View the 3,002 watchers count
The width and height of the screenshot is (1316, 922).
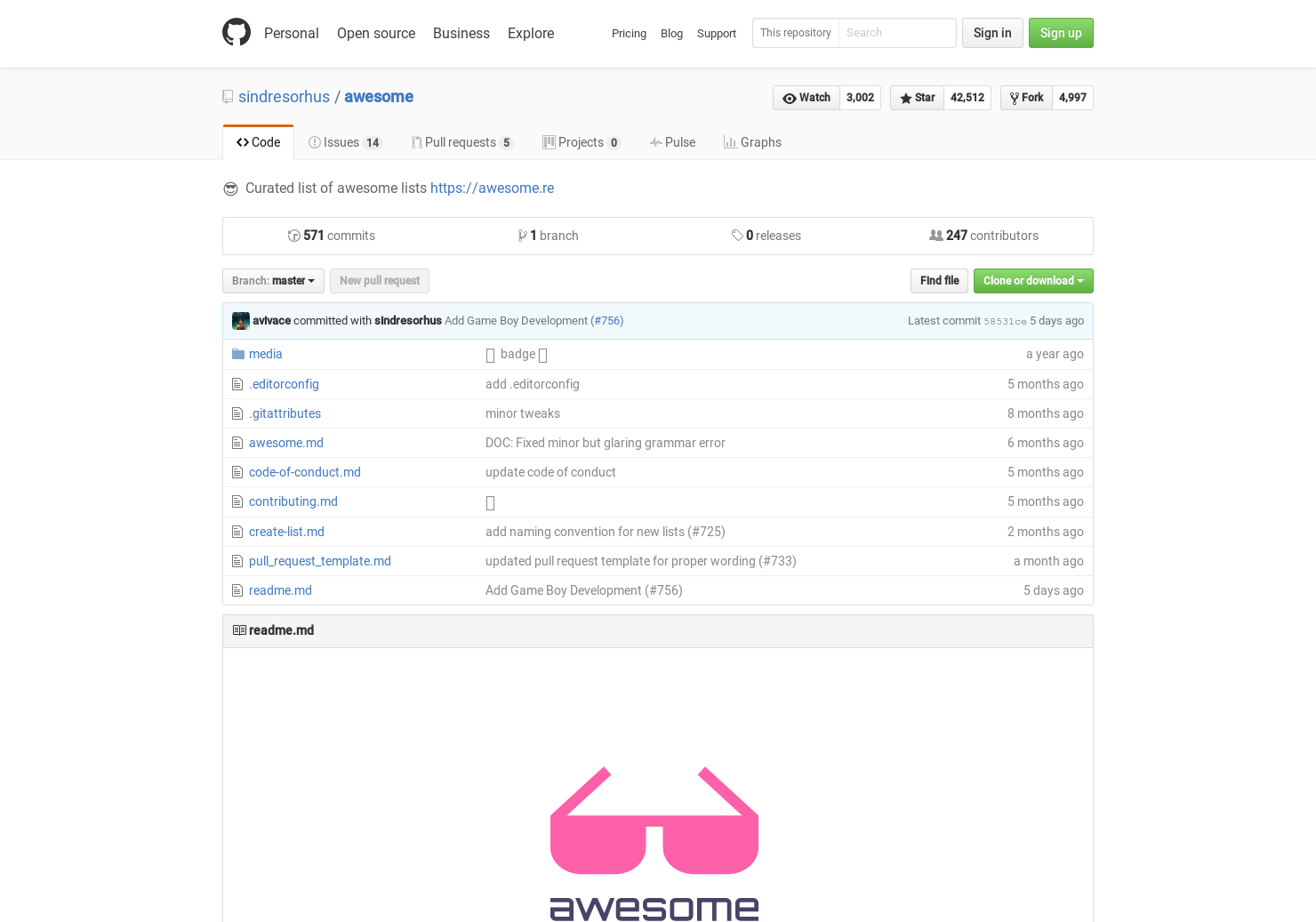coord(860,98)
